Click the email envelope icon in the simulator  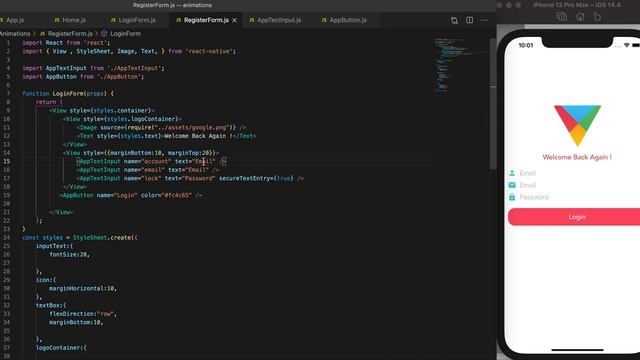click(x=512, y=185)
